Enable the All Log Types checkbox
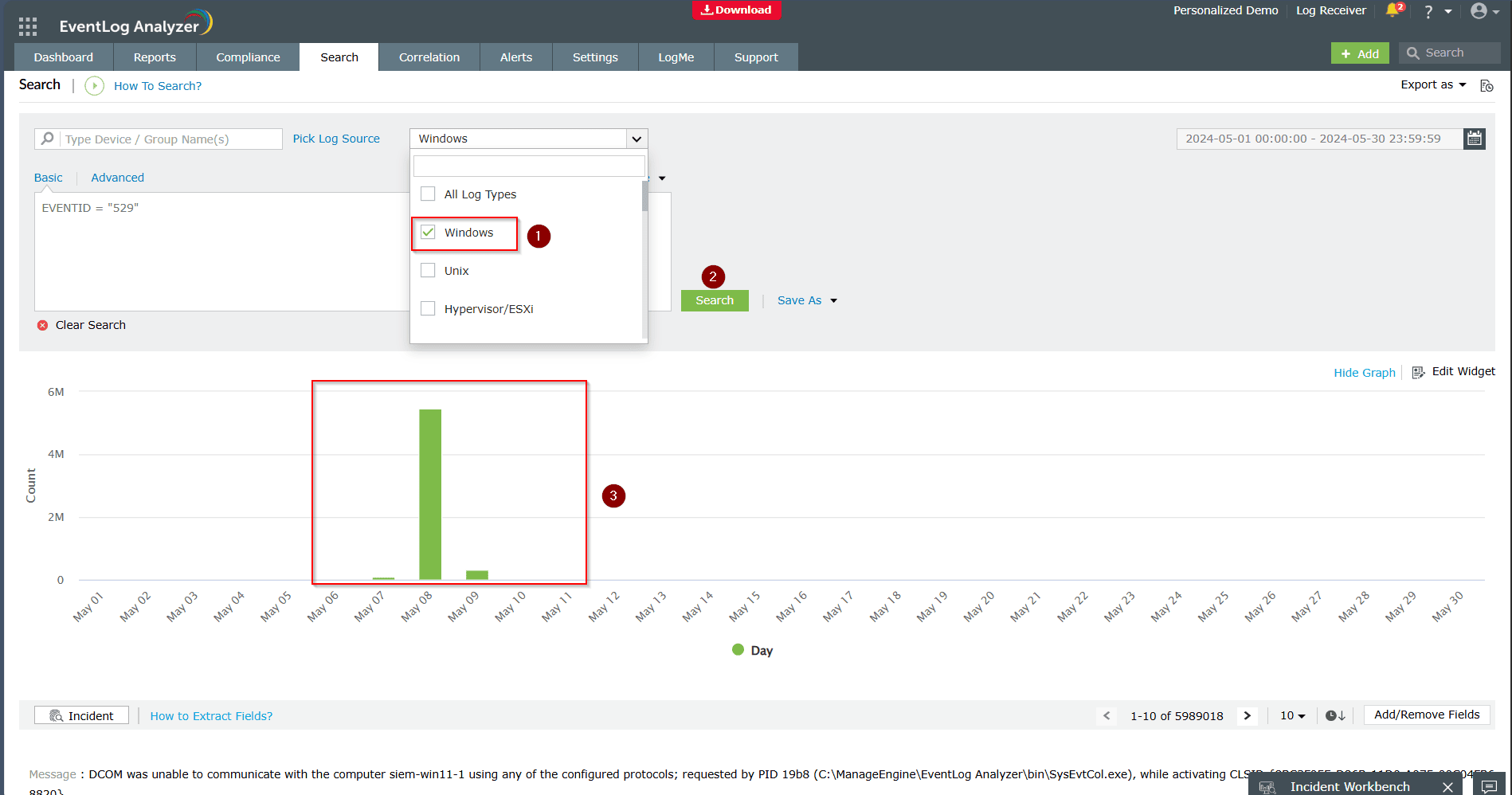The image size is (1512, 795). (x=429, y=194)
